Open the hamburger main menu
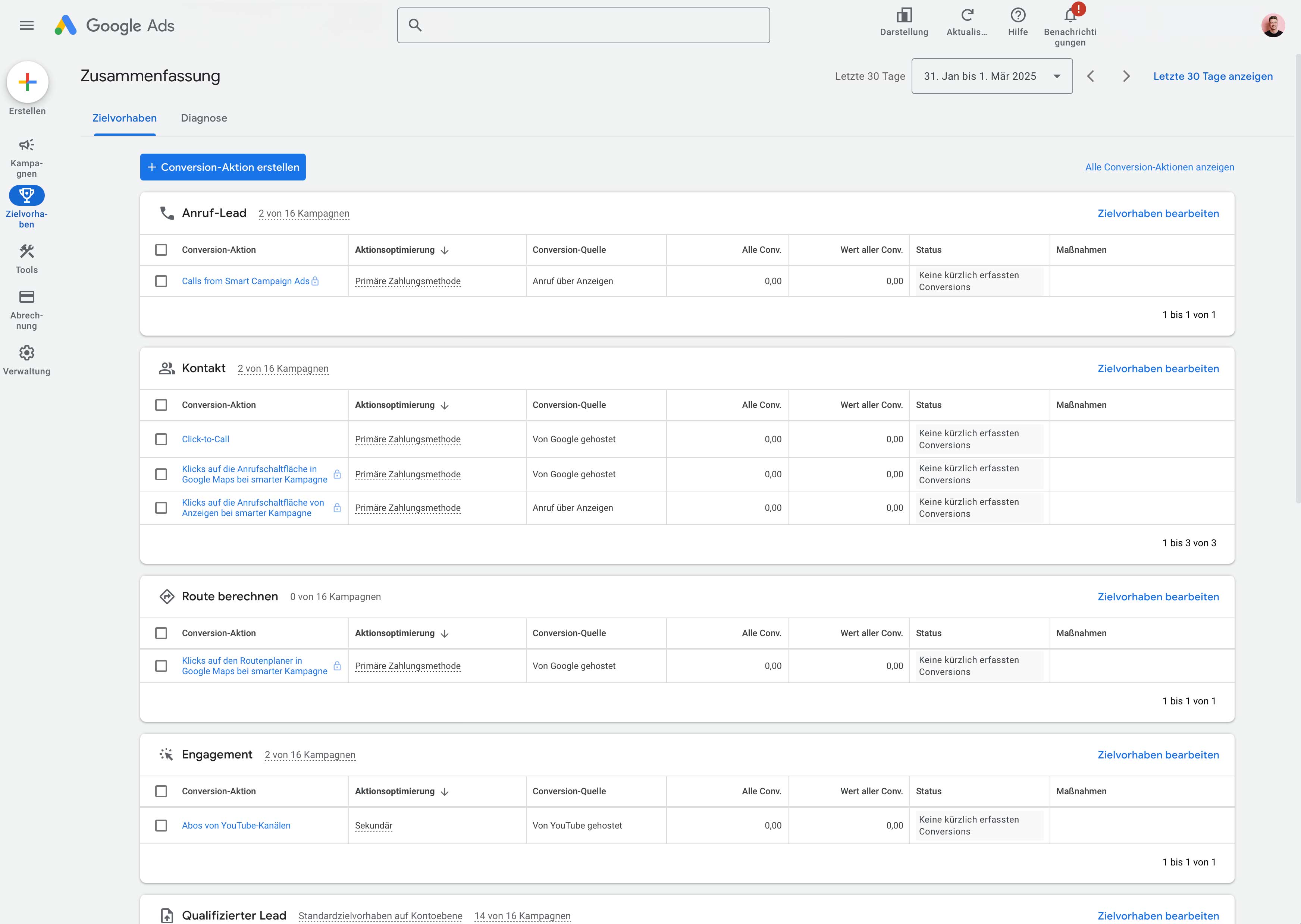Image resolution: width=1301 pixels, height=924 pixels. point(27,25)
